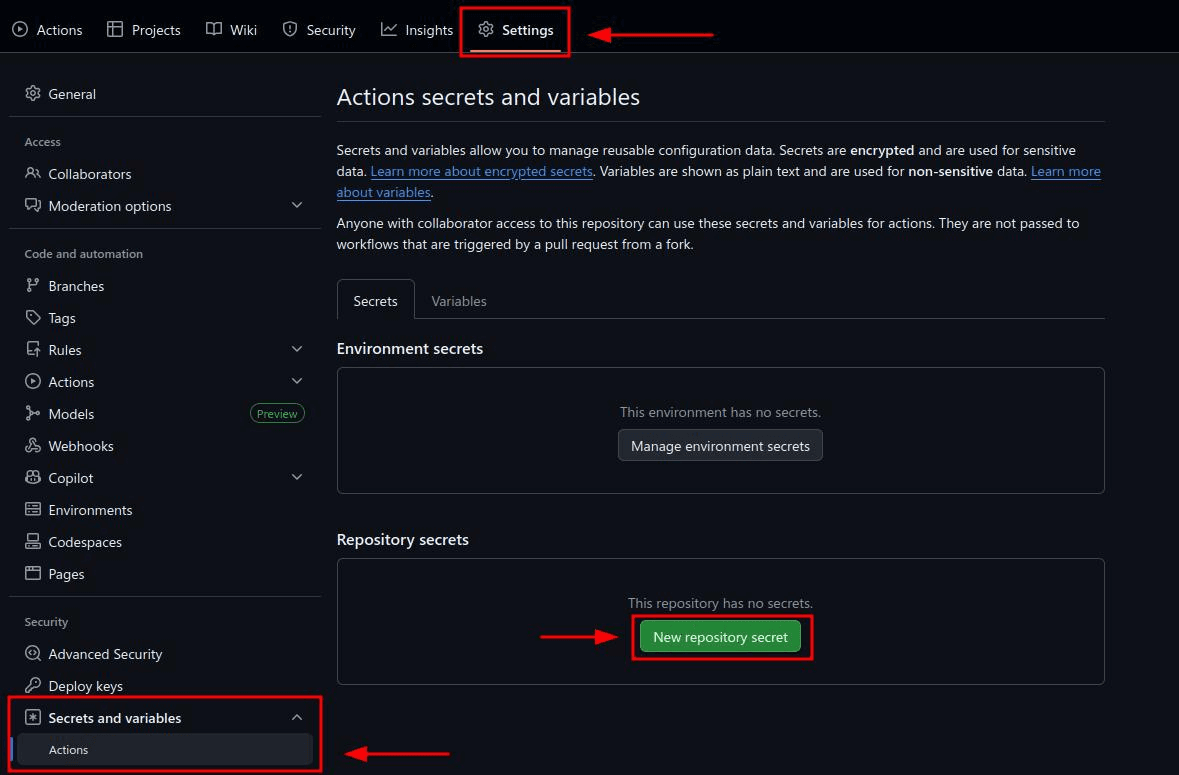The width and height of the screenshot is (1179, 775).
Task: Select the Codespaces sidebar icon
Action: (x=33, y=542)
